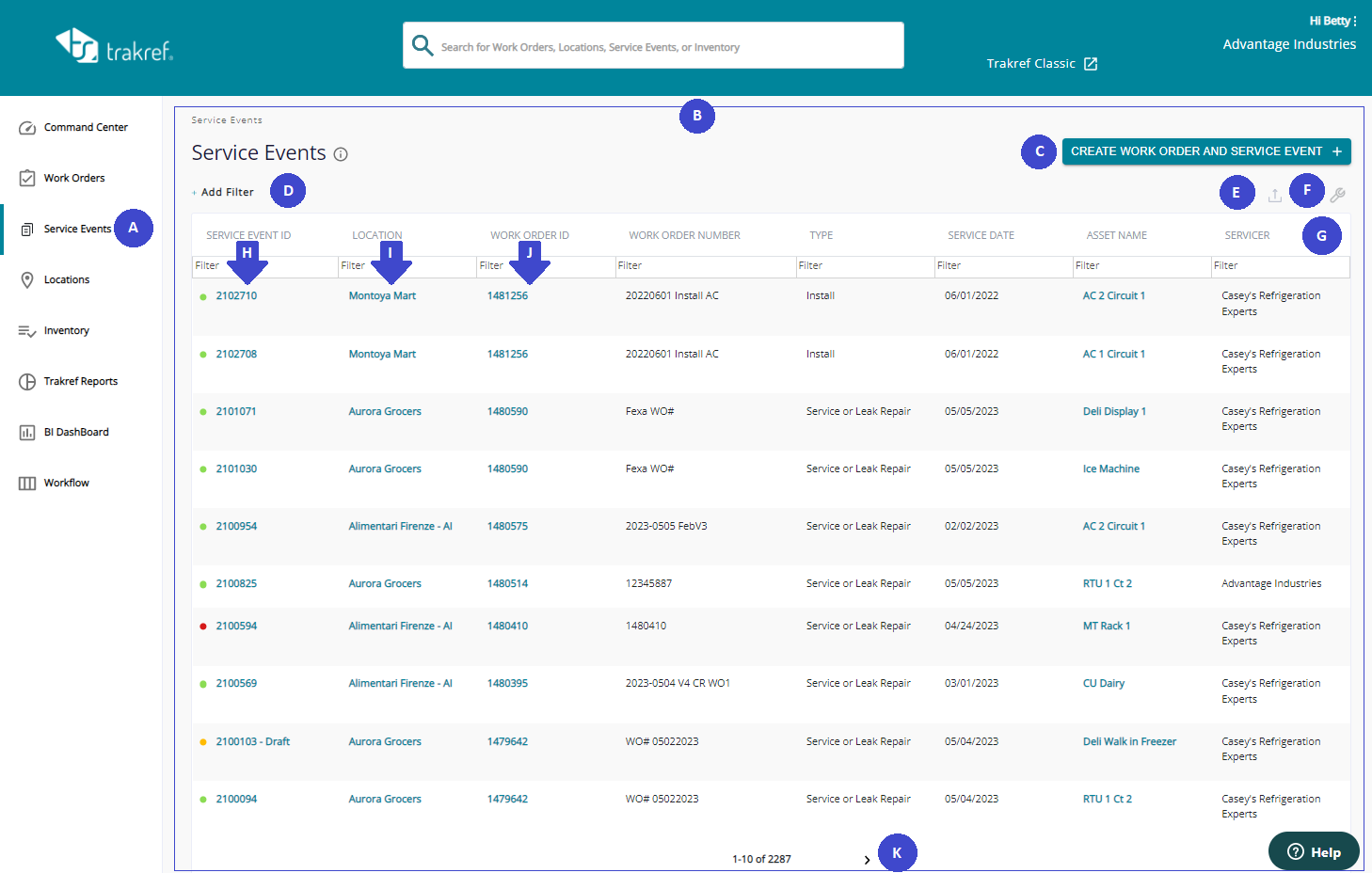1372x873 pixels.
Task: Open the Trakref Reports chart icon
Action: click(x=27, y=382)
